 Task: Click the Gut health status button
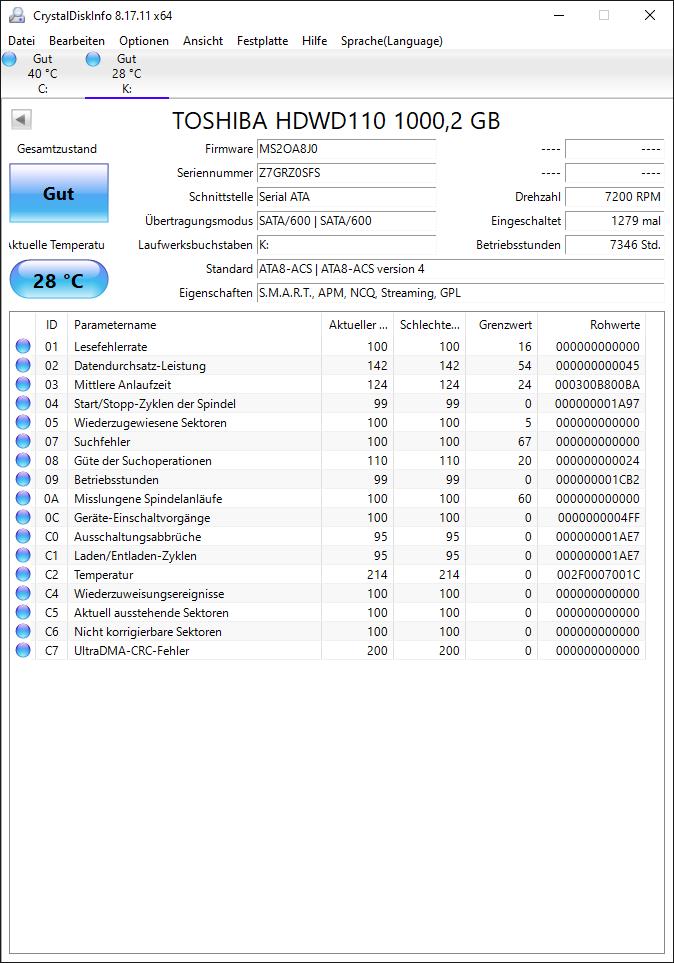click(x=59, y=193)
